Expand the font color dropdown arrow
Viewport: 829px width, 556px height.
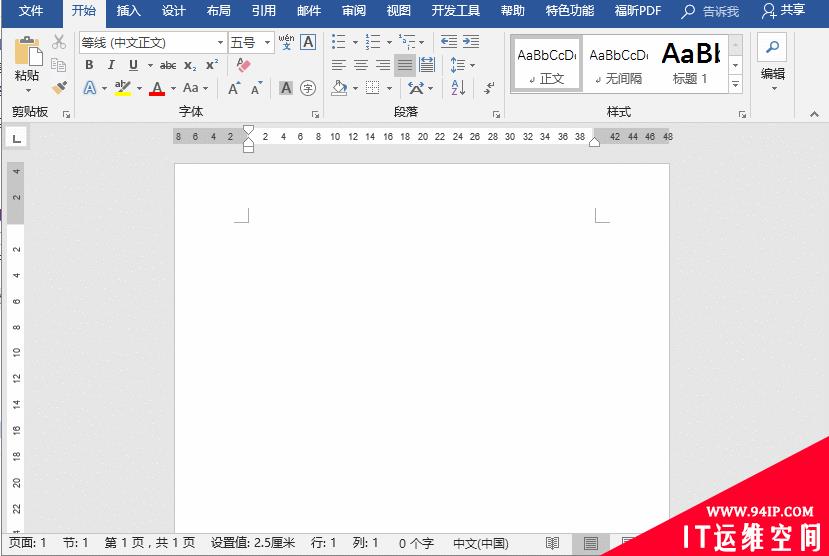pyautogui.click(x=173, y=88)
